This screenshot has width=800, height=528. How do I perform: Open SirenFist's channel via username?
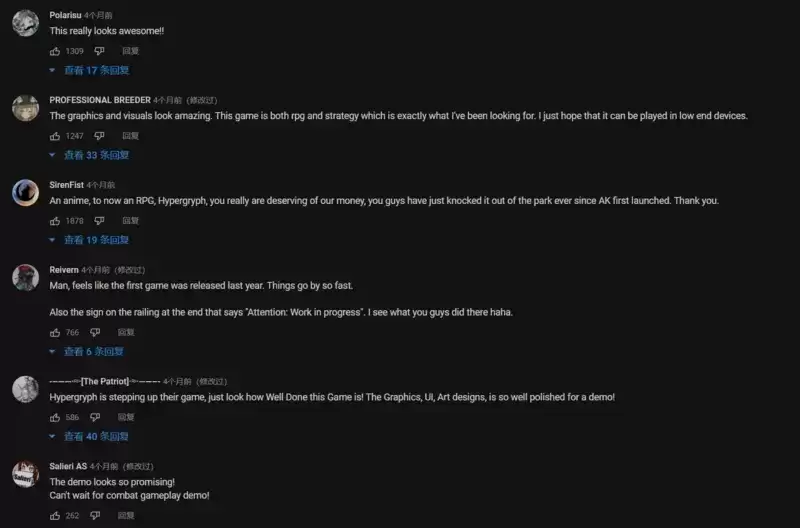[x=66, y=185]
